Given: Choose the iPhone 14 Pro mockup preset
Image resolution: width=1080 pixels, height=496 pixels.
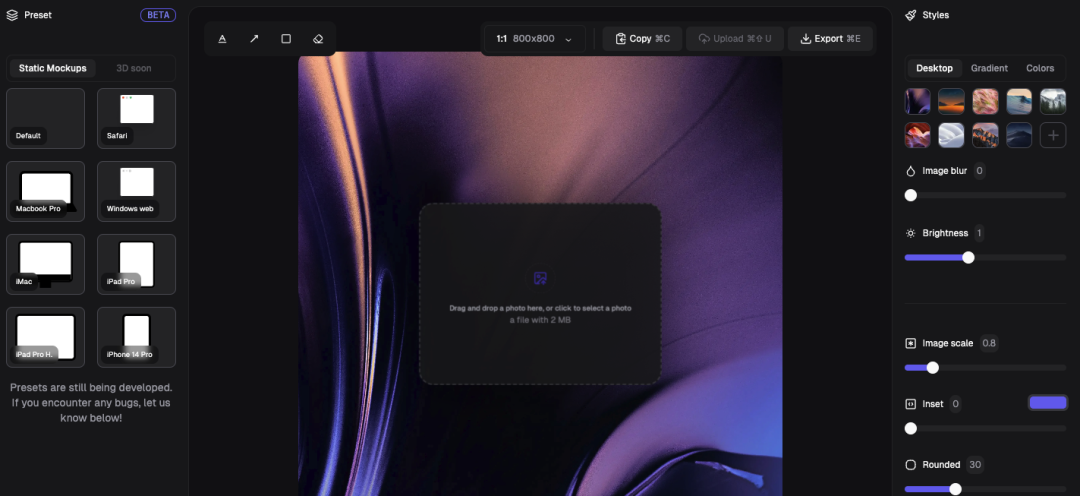Looking at the screenshot, I should 136,338.
